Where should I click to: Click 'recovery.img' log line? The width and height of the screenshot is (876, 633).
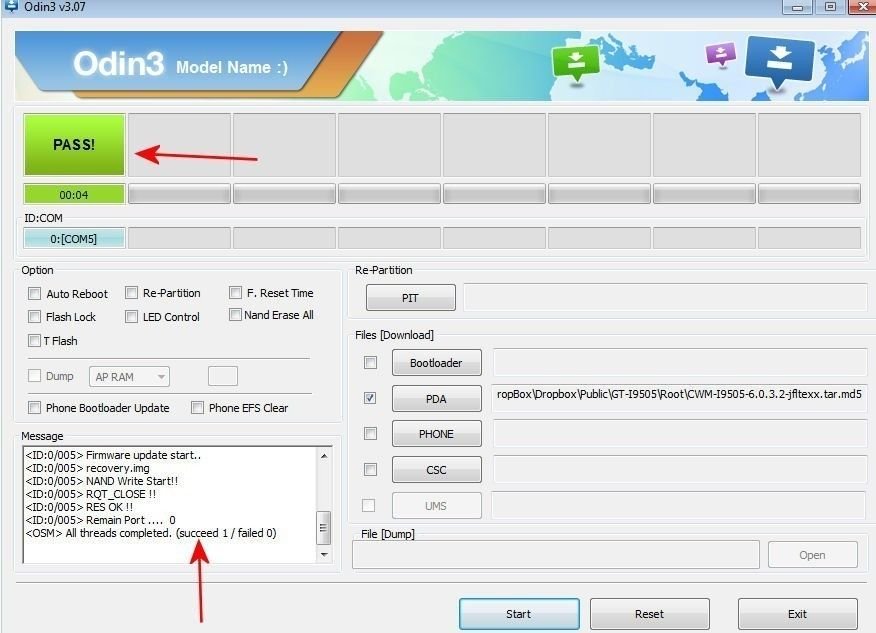point(88,468)
